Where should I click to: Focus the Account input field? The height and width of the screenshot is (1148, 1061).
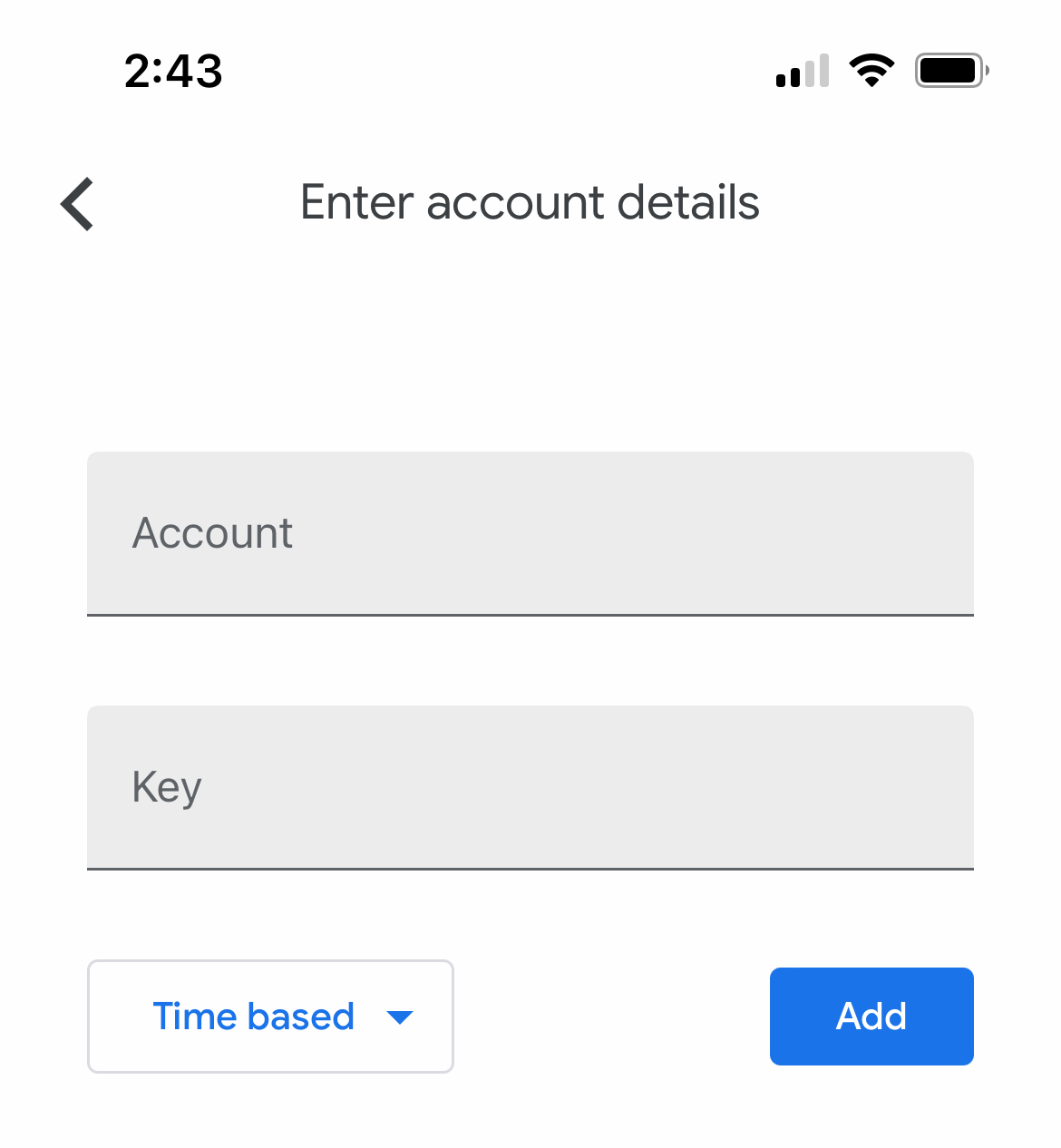tap(530, 533)
